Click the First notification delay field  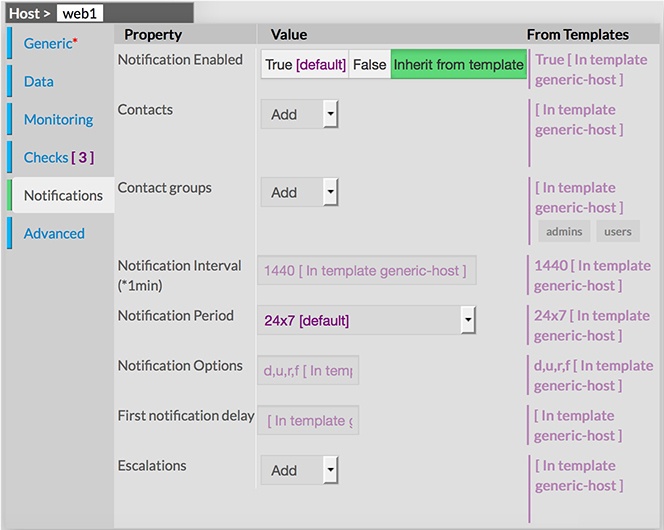point(308,421)
